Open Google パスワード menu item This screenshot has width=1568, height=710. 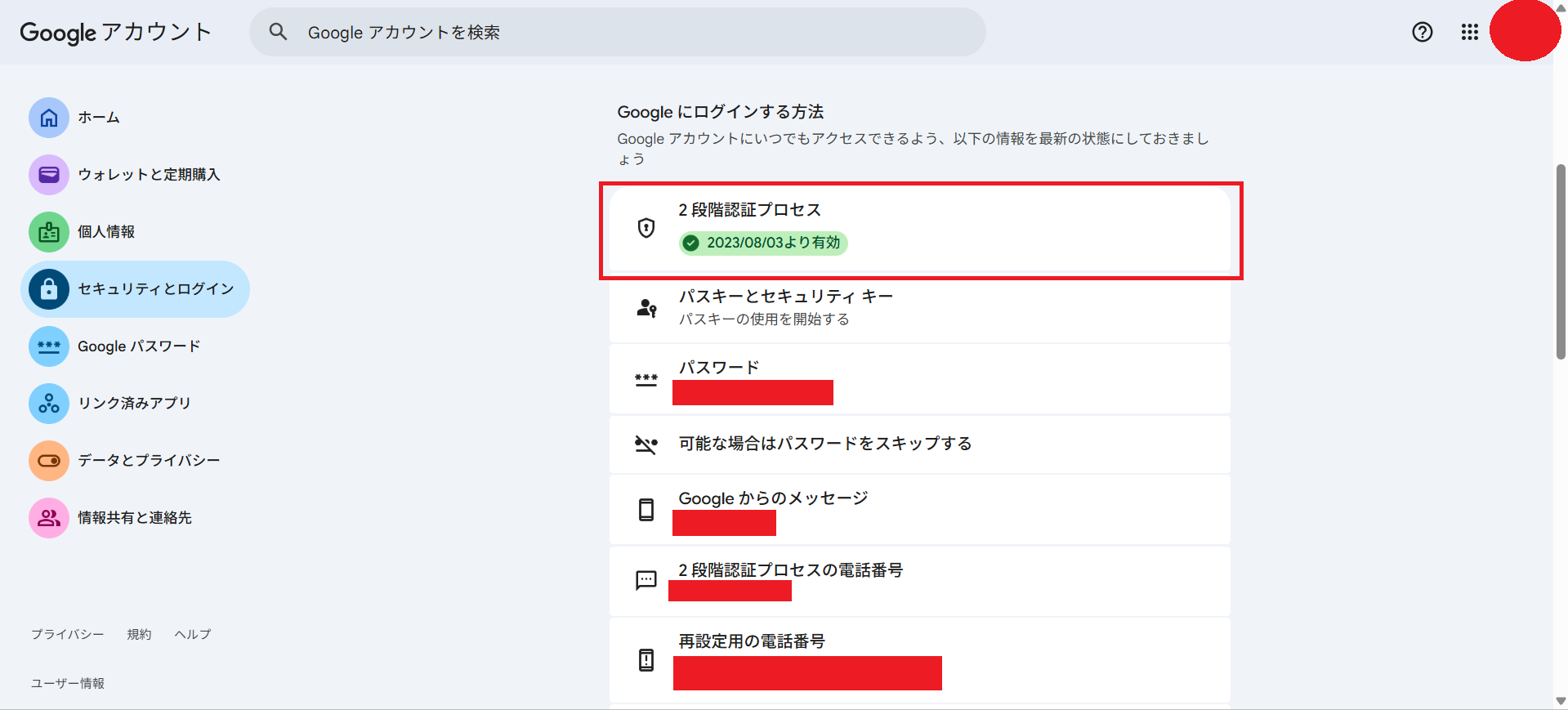(x=135, y=346)
